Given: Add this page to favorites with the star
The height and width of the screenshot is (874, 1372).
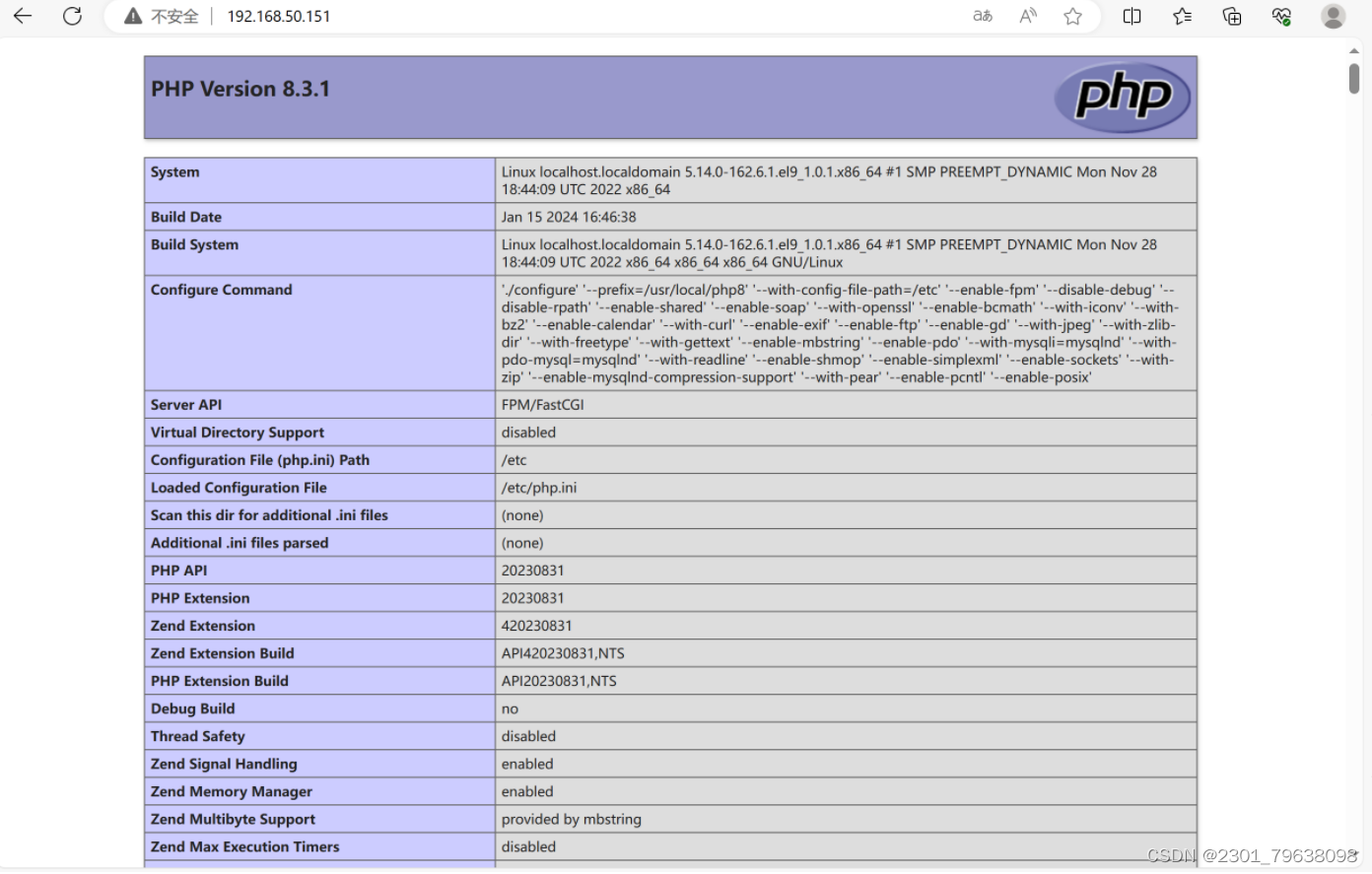Looking at the screenshot, I should pos(1073,16).
